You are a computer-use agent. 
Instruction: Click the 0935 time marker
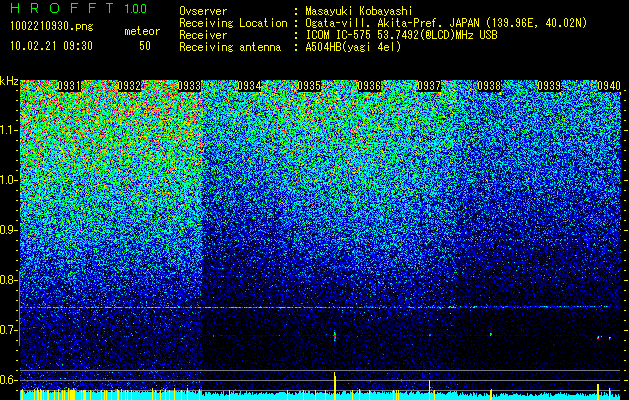(x=309, y=86)
